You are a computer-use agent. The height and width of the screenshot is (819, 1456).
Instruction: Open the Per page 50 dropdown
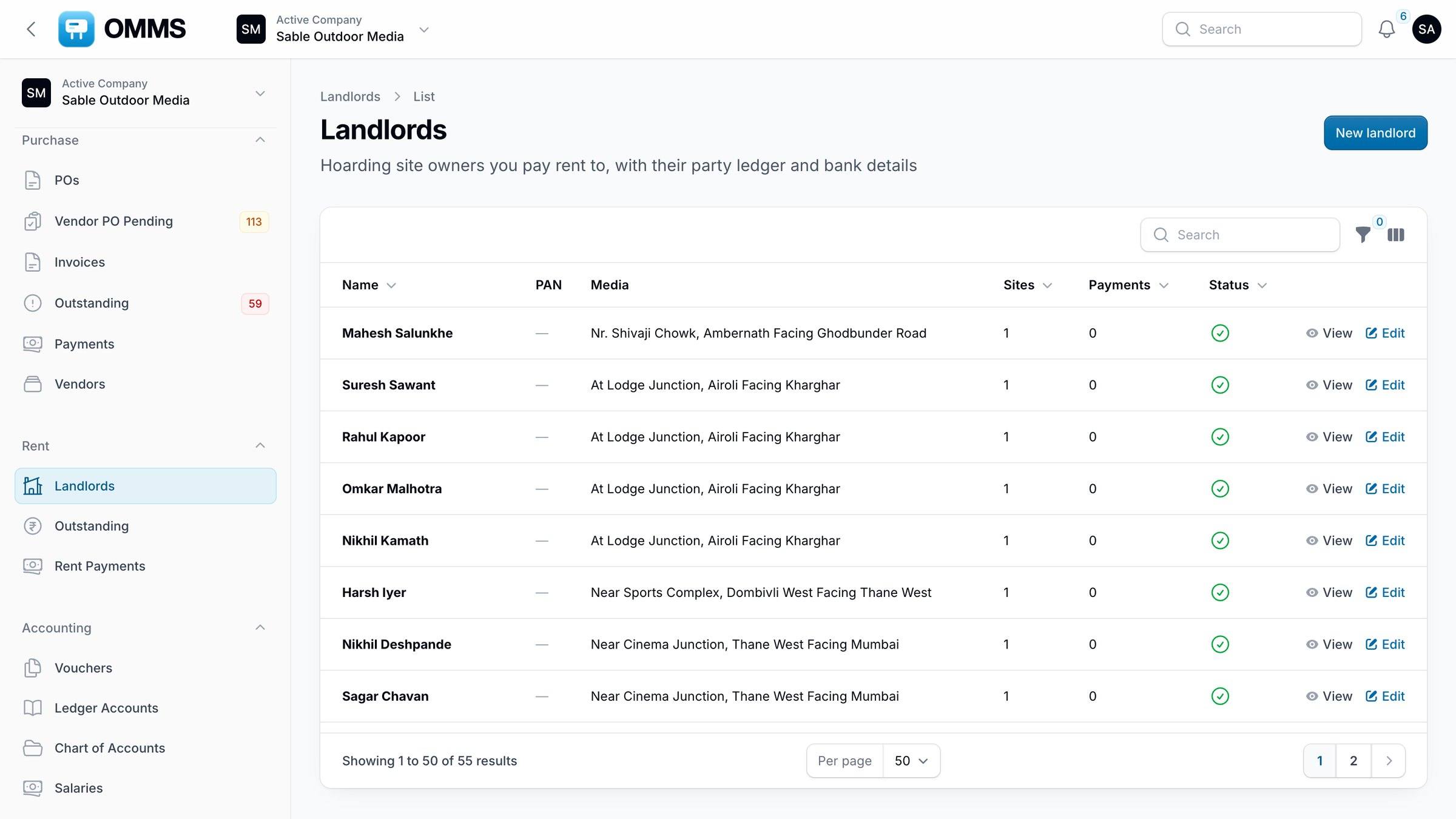[911, 761]
